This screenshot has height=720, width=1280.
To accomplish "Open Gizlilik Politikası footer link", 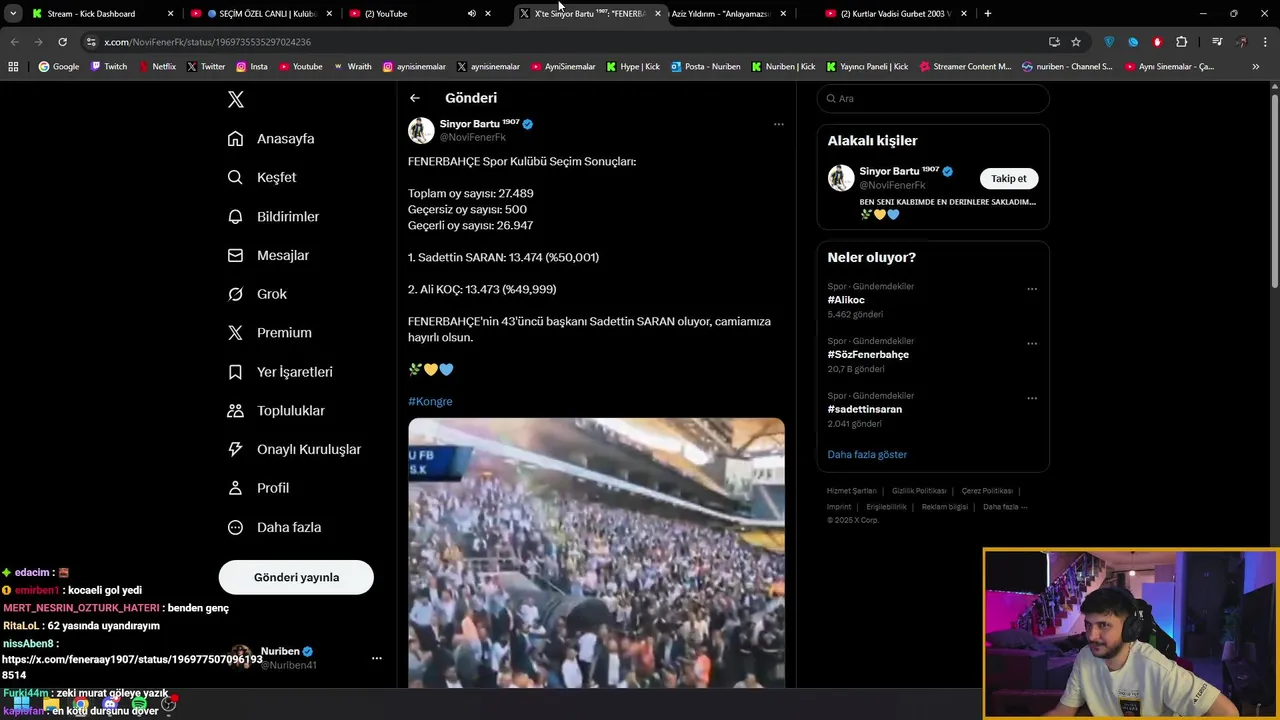I will (x=919, y=491).
